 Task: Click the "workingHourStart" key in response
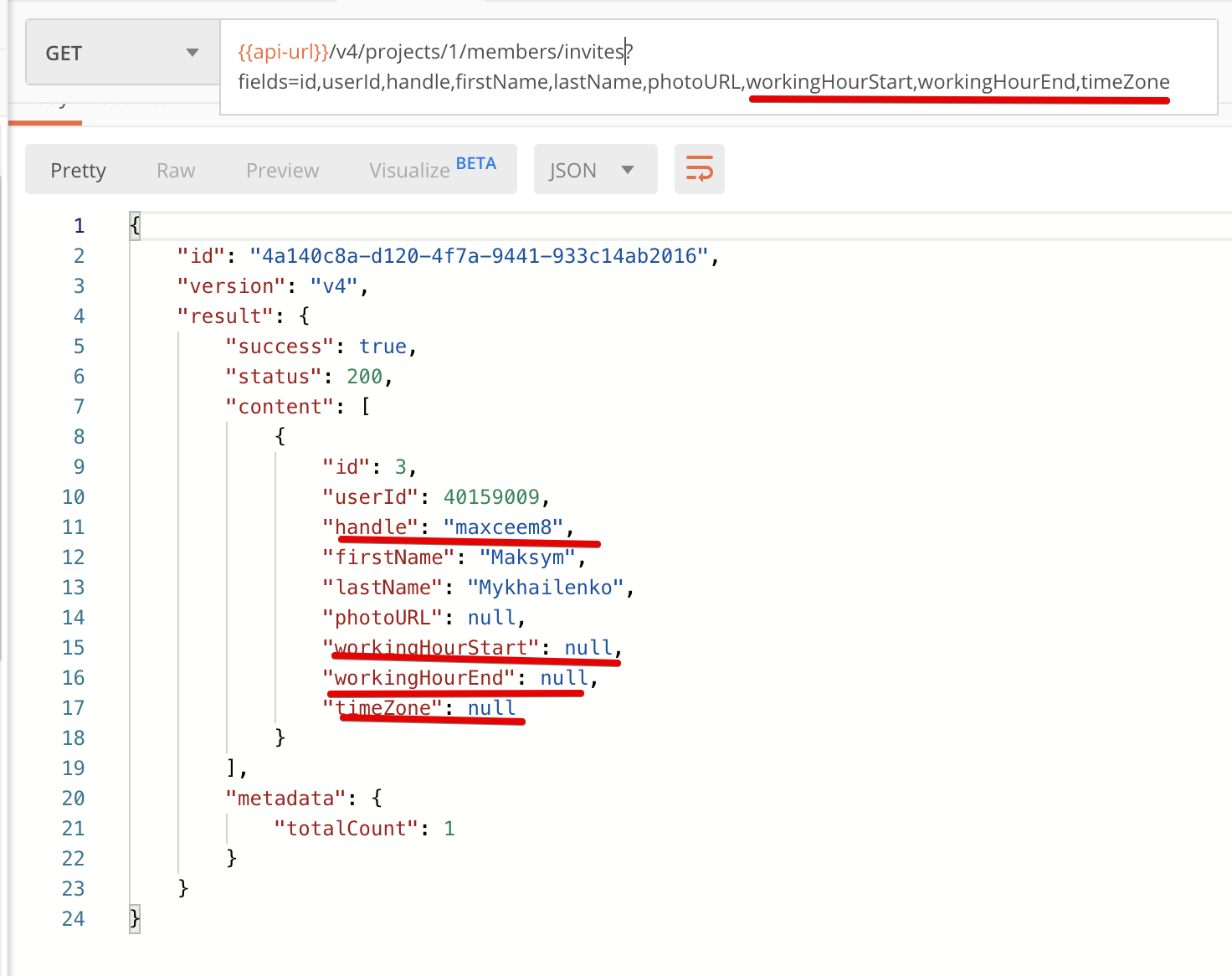431,648
